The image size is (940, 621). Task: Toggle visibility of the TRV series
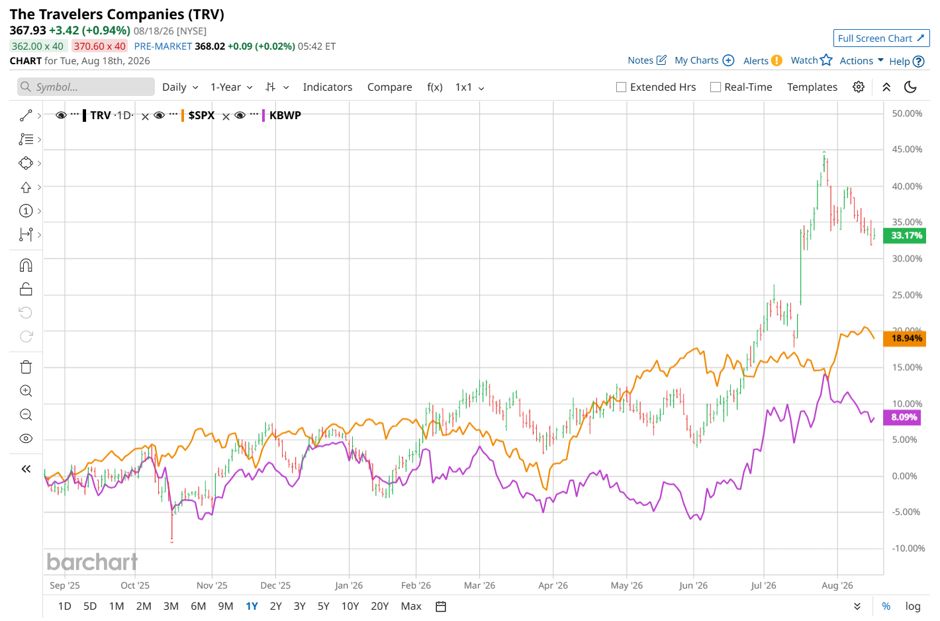[61, 115]
